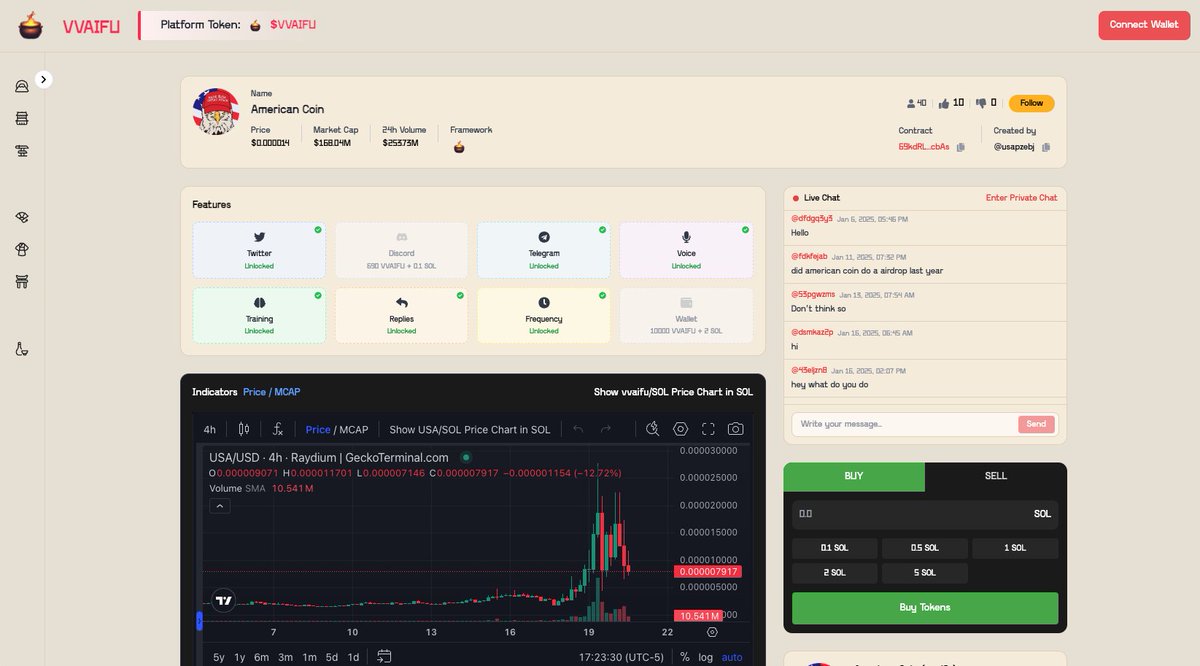The image size is (1200, 666).
Task: Click the chart undo arrow
Action: (578, 429)
